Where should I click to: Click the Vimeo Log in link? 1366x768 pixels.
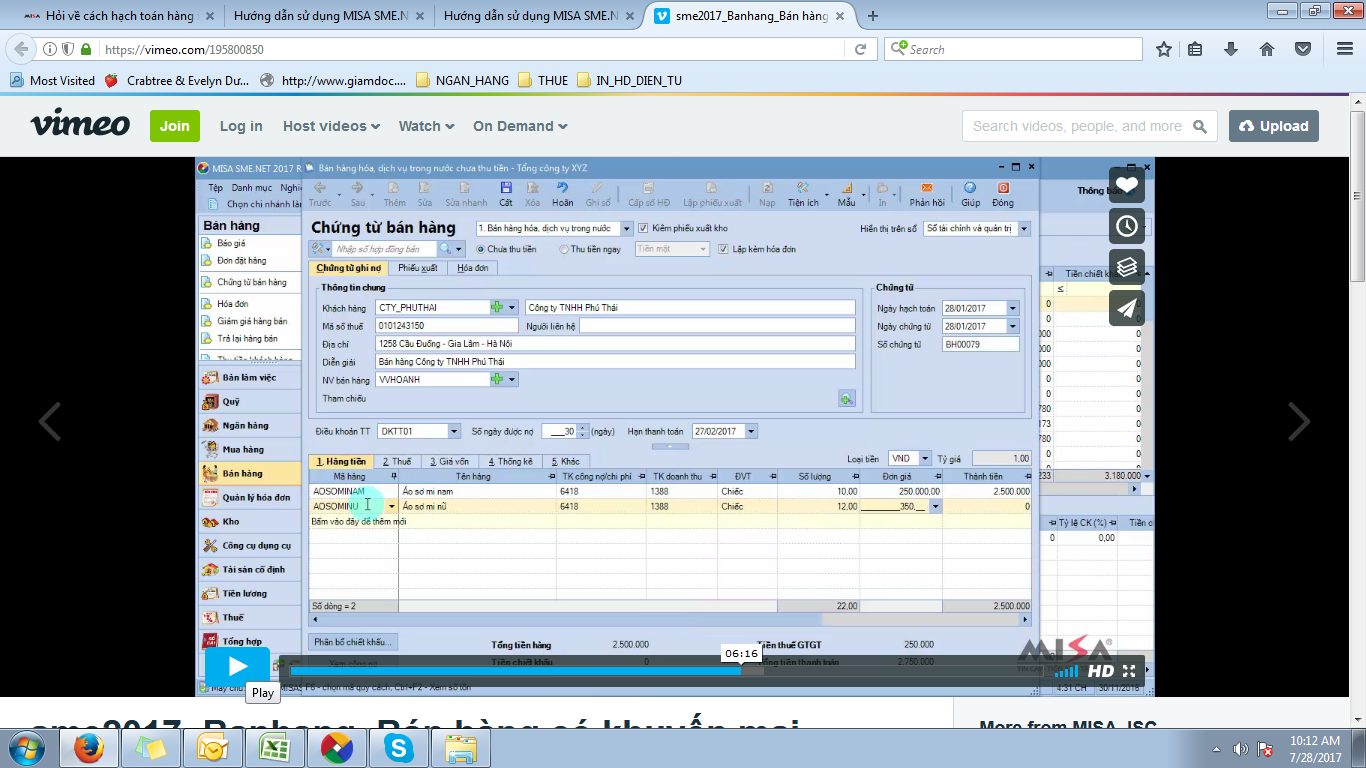[x=241, y=126]
